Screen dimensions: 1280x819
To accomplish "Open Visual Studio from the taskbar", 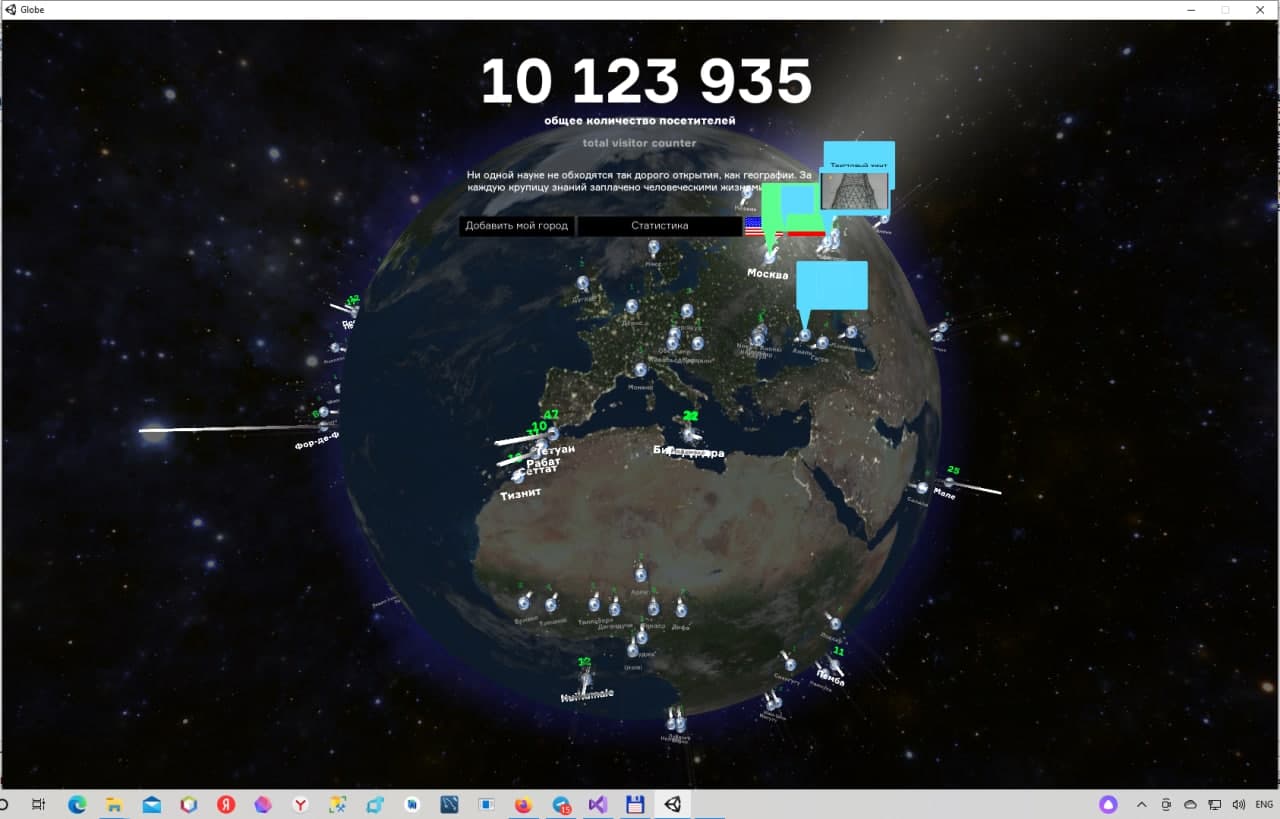I will click(x=597, y=804).
